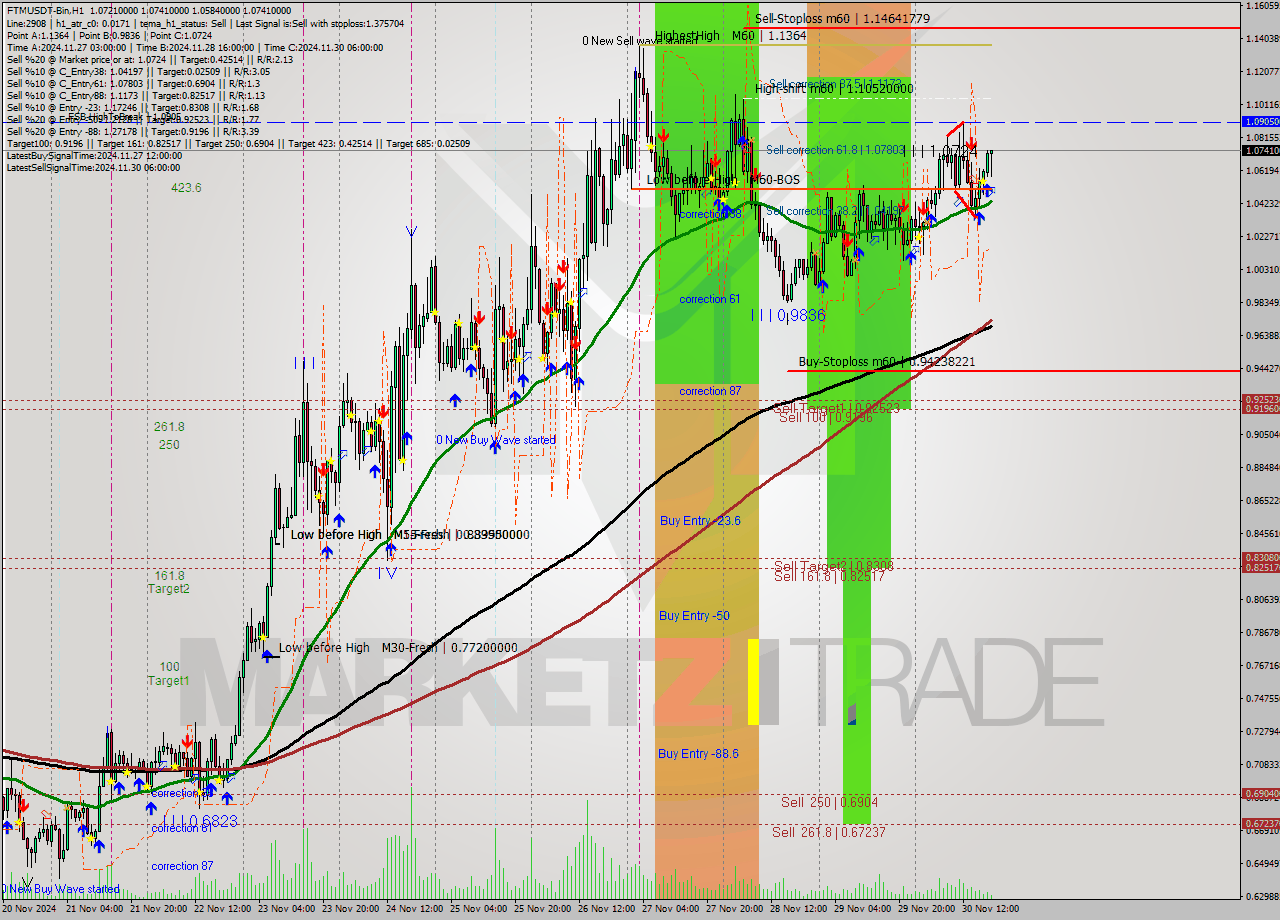The width and height of the screenshot is (1280, 920).
Task: Click the '20 Nov 2024' time axis label
Action: tap(29, 909)
